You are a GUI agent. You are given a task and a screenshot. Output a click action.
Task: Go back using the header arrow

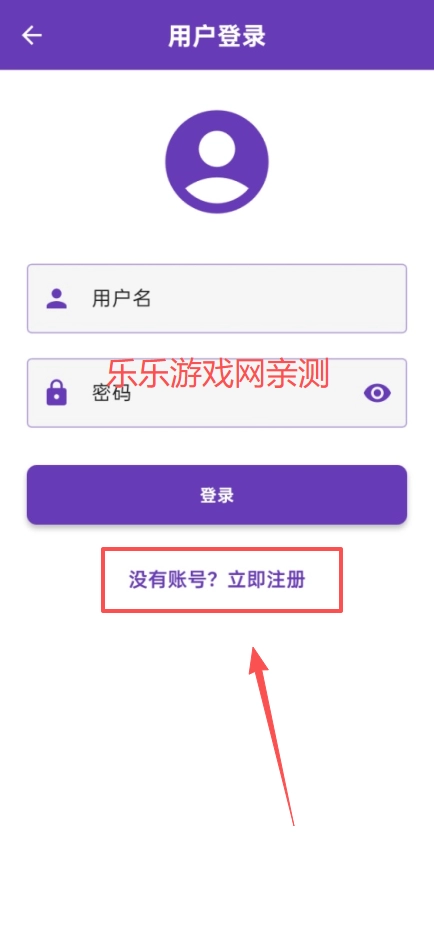pyautogui.click(x=32, y=36)
